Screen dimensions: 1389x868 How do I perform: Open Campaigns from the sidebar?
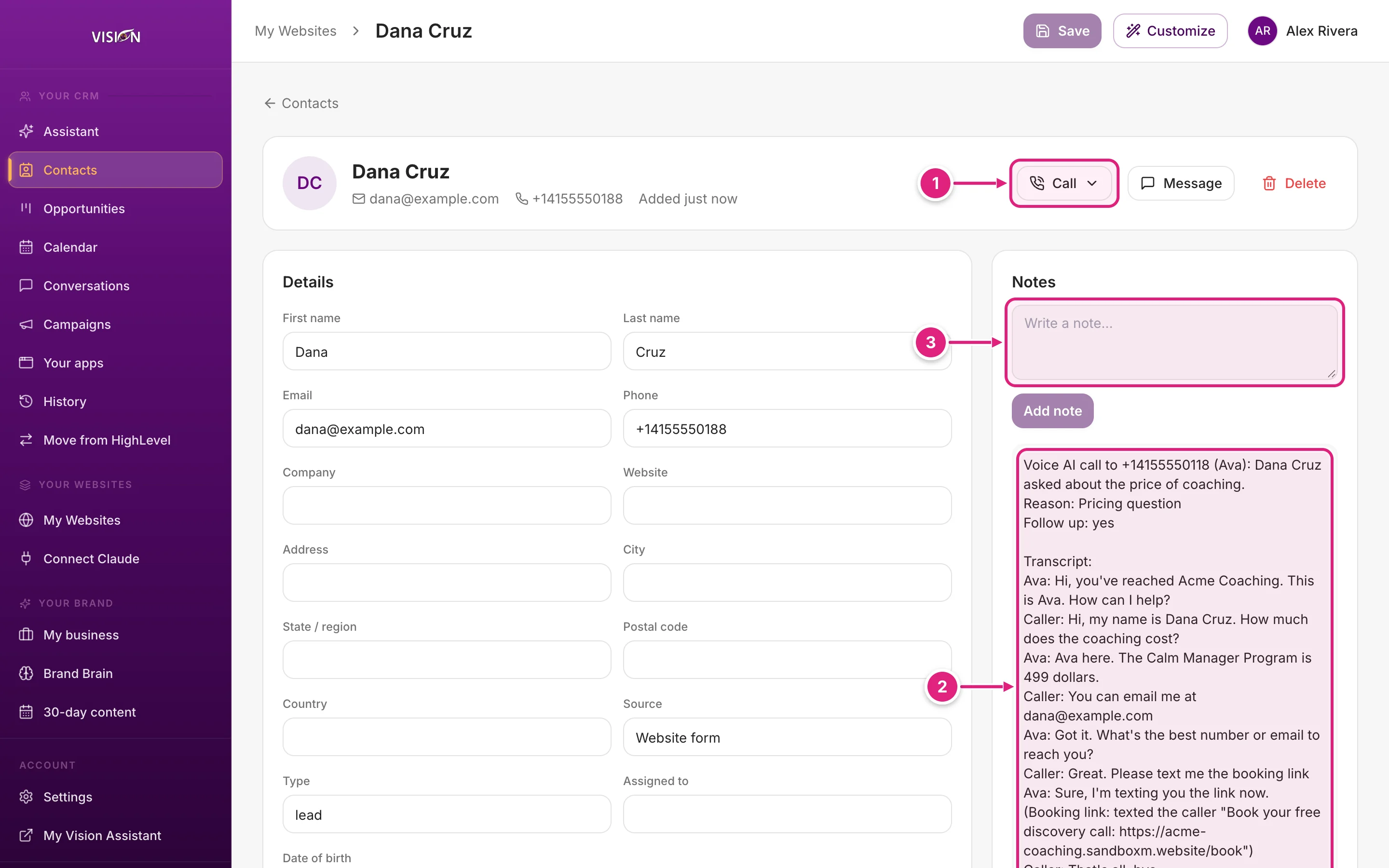click(115, 325)
